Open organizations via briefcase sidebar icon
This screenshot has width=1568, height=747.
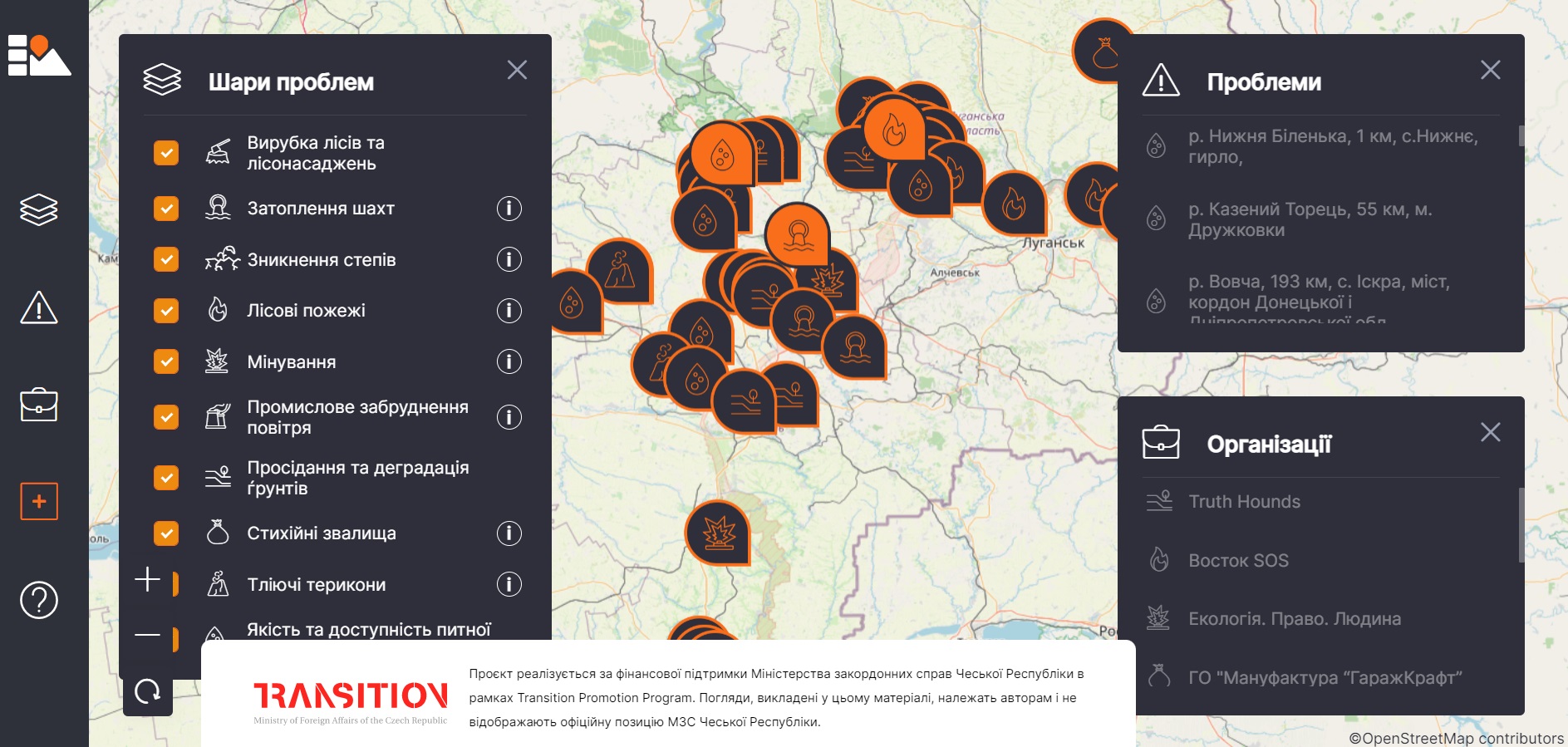click(39, 405)
